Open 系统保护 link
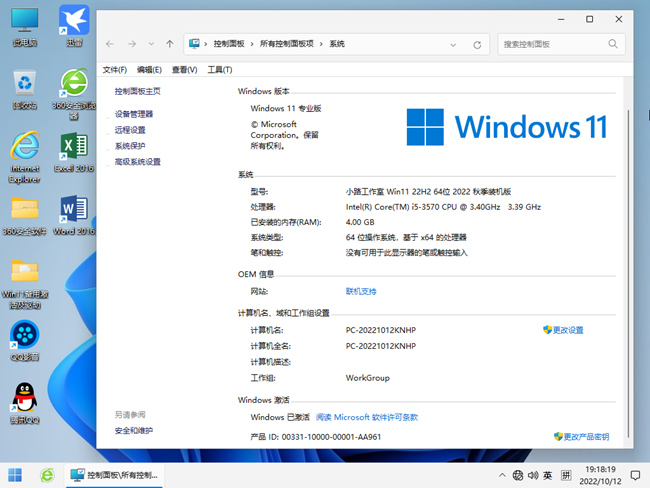 point(130,146)
